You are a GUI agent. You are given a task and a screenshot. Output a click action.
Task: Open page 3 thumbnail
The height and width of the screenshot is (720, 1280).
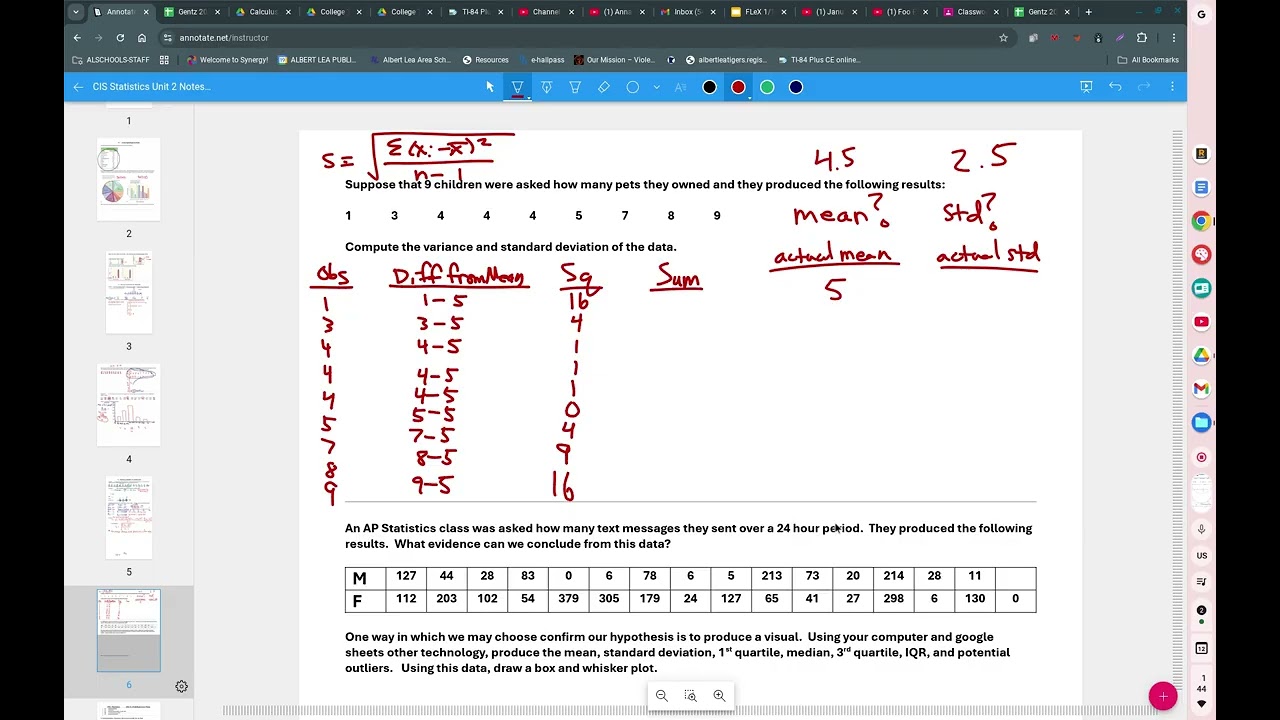pyautogui.click(x=128, y=292)
